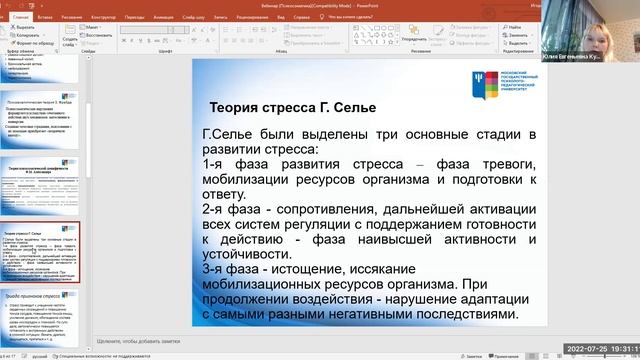
Task: Click the notes field 'Щелкните, чтобы добавить заметки'
Action: coord(139,341)
